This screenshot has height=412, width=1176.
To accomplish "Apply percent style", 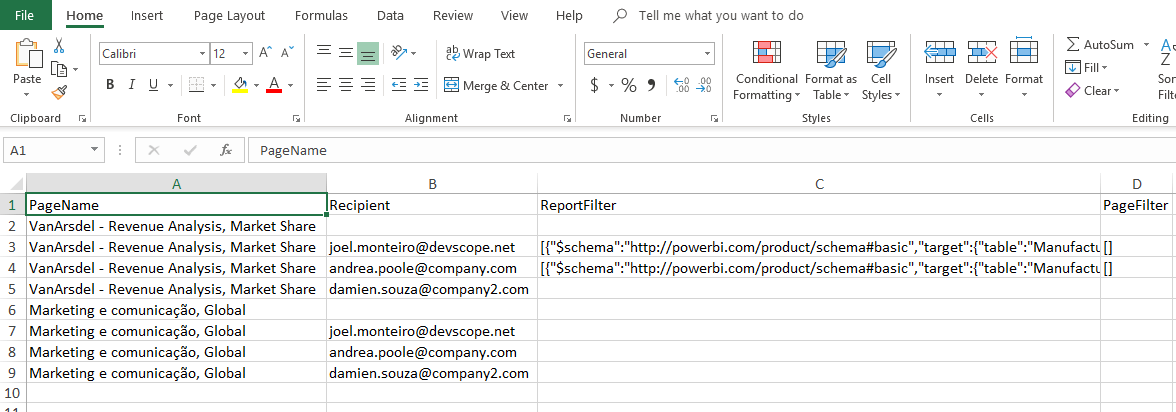I will [x=628, y=86].
